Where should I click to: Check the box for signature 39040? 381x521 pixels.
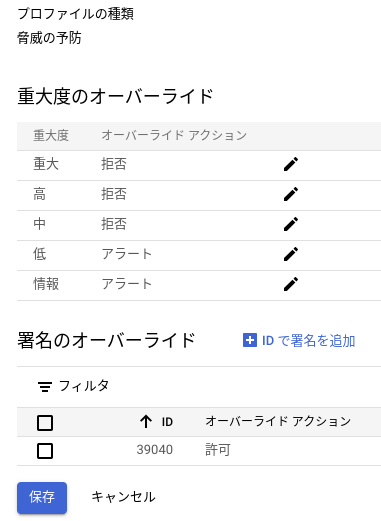[x=45, y=451]
